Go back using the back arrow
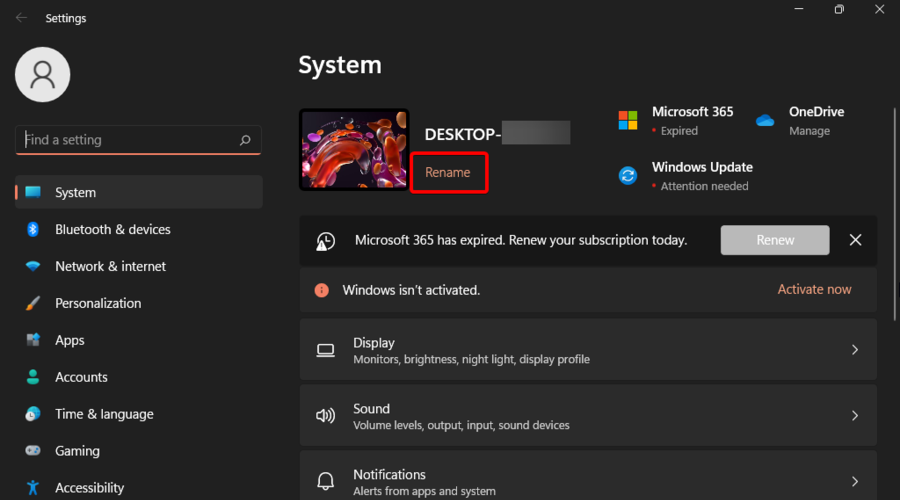 21,18
